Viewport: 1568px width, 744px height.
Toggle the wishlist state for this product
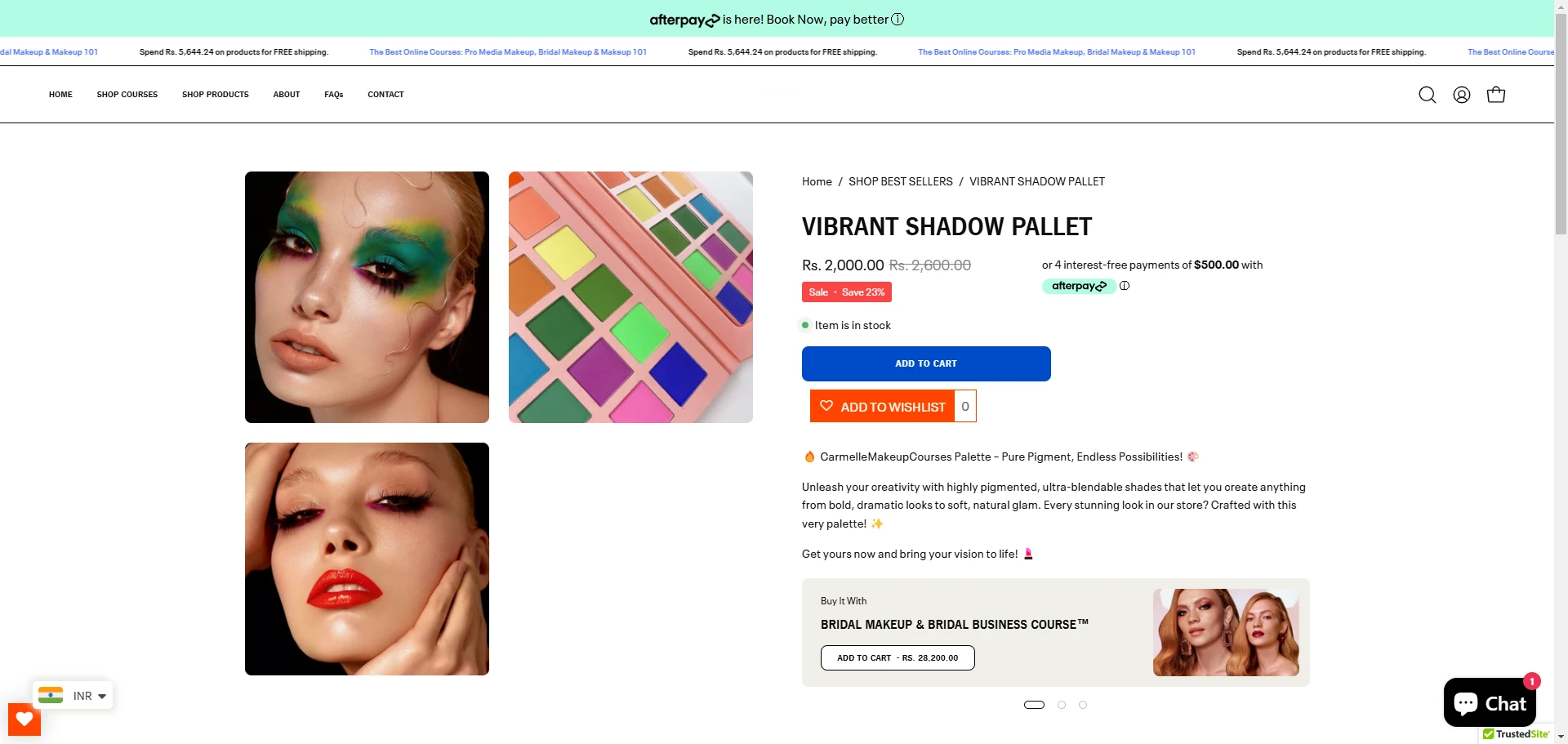coord(893,406)
